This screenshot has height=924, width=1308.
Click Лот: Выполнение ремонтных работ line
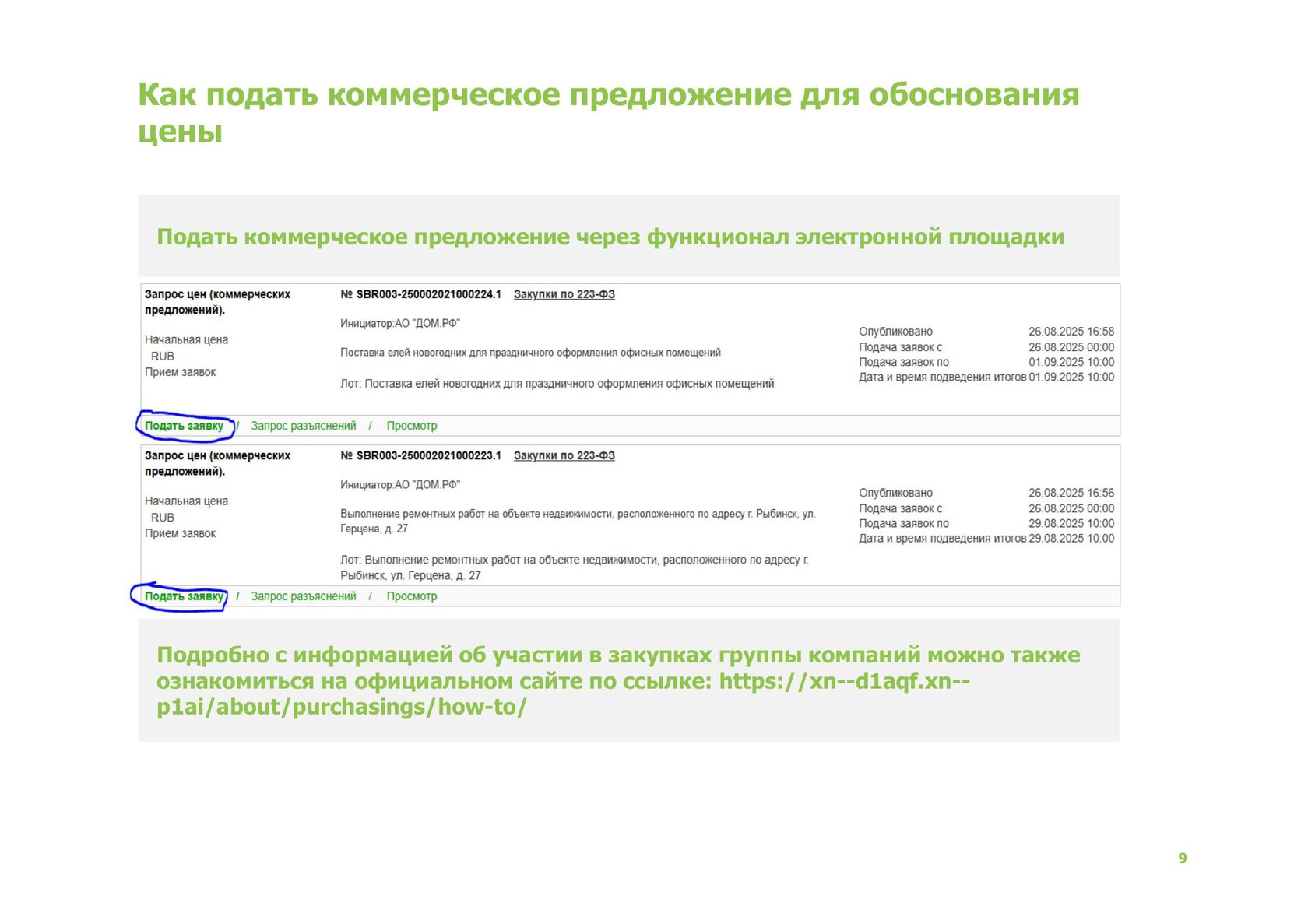pyautogui.click(x=575, y=567)
